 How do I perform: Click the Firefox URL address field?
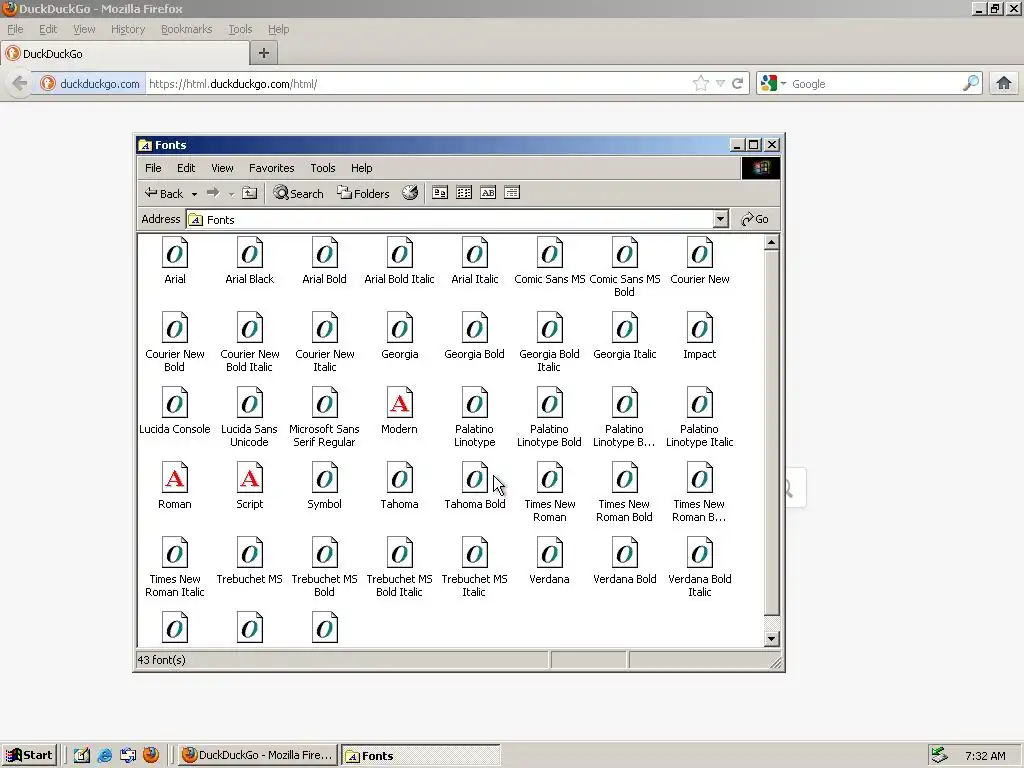coord(418,84)
